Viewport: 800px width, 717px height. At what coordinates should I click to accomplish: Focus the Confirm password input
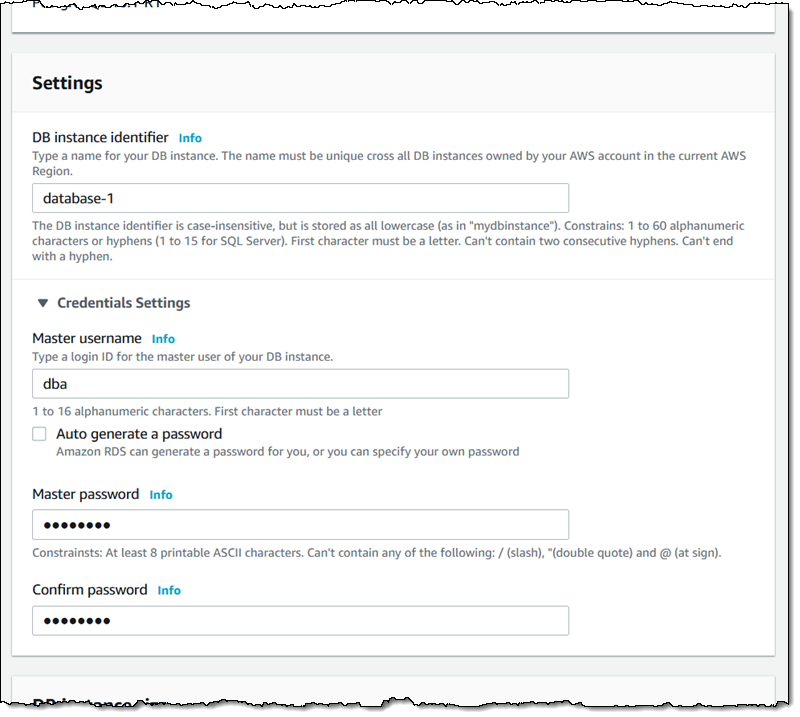pos(300,621)
